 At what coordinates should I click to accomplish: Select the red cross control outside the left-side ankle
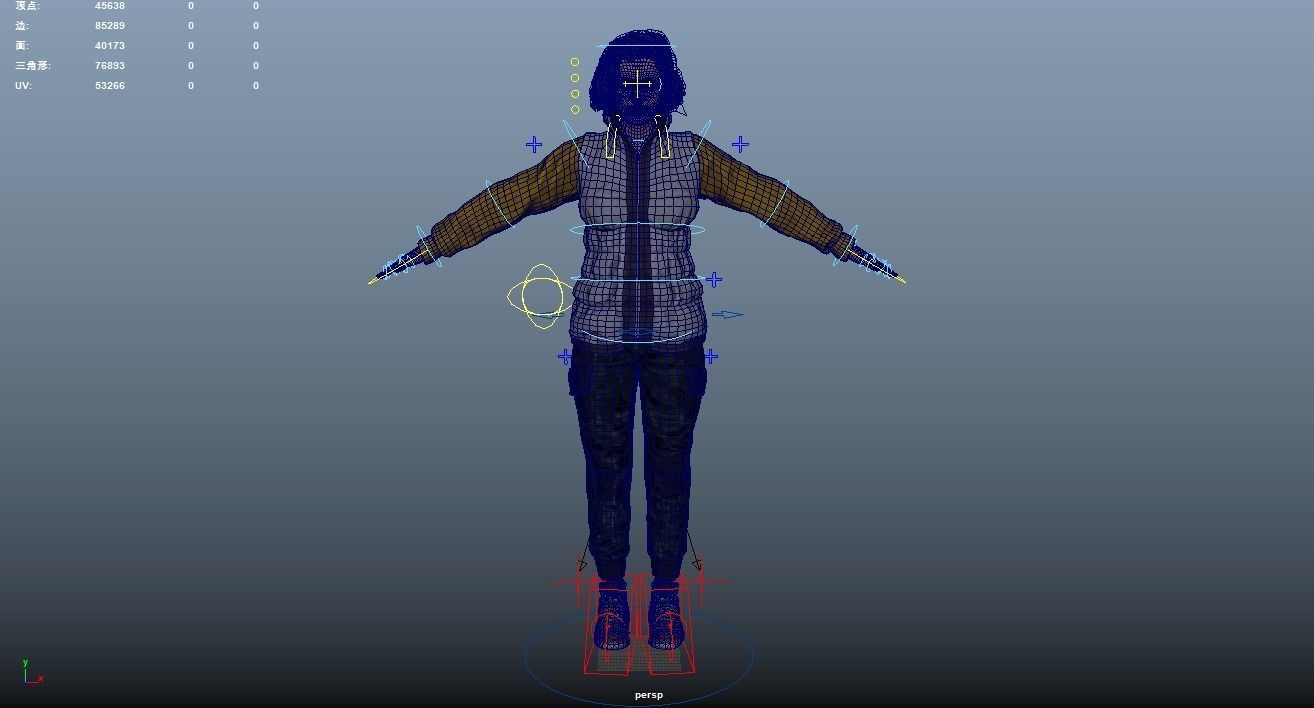(x=580, y=581)
